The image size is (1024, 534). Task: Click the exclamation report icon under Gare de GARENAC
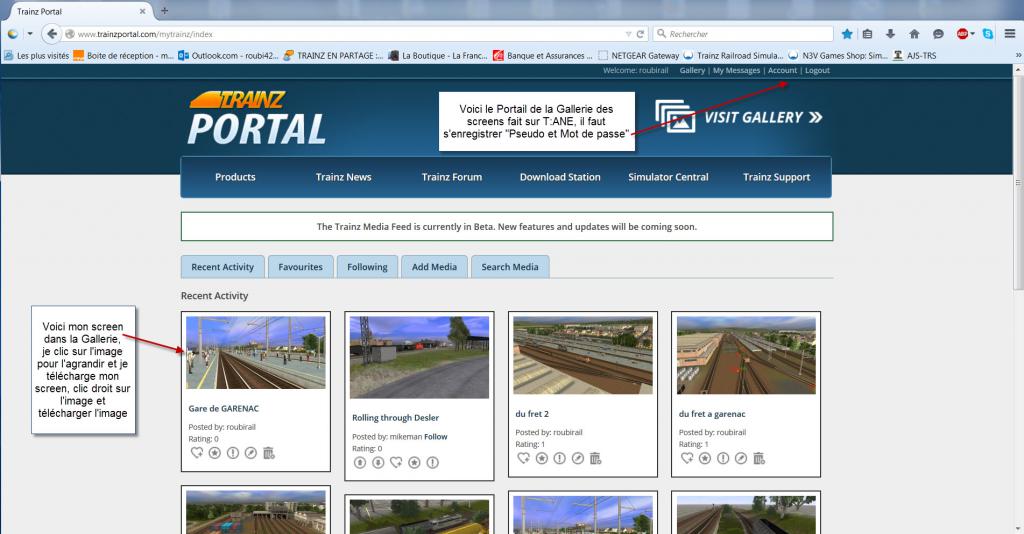[x=232, y=452]
